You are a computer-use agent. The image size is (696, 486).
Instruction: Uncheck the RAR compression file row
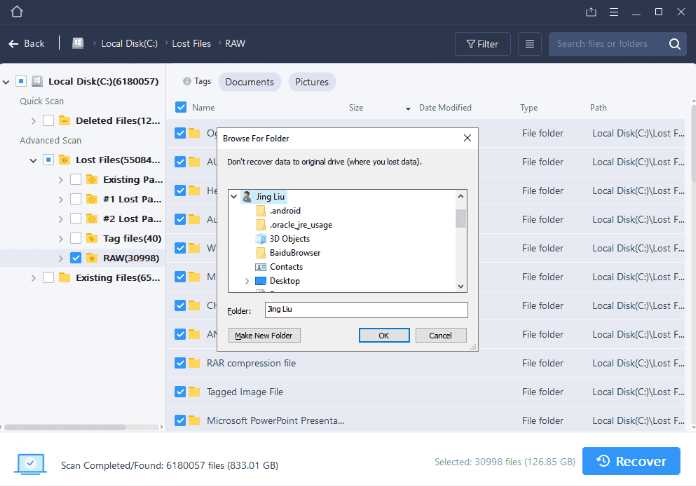[180, 363]
